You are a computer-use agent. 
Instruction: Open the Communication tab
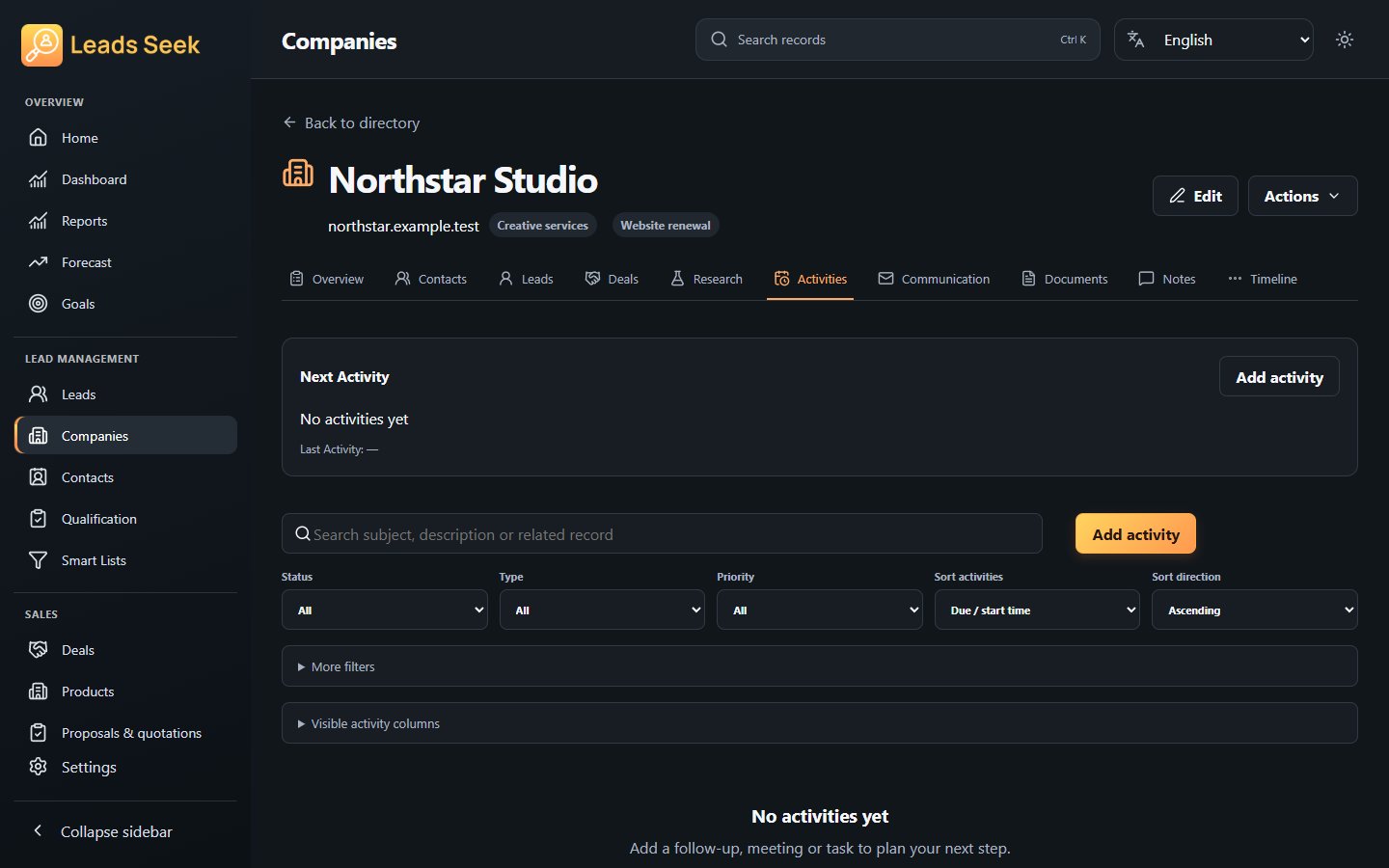pos(934,279)
